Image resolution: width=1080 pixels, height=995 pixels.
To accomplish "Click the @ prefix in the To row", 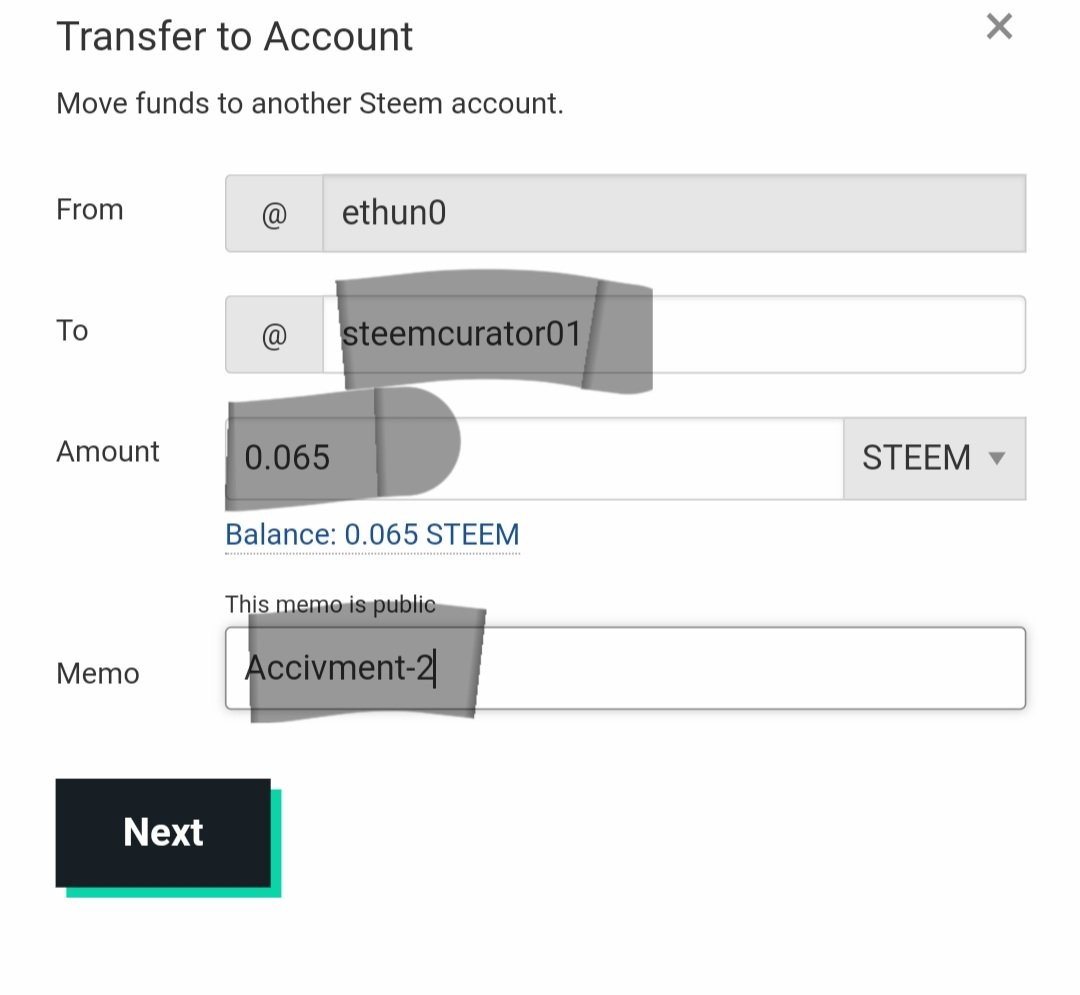I will (274, 335).
